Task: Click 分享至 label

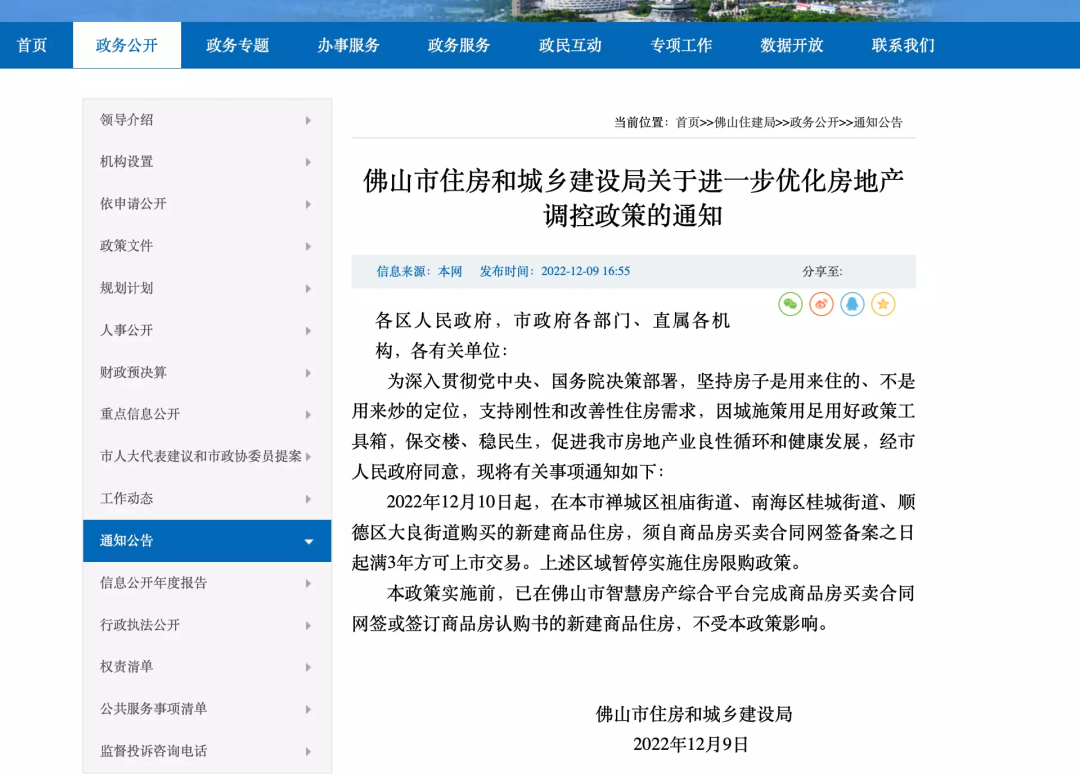Action: coord(822,271)
